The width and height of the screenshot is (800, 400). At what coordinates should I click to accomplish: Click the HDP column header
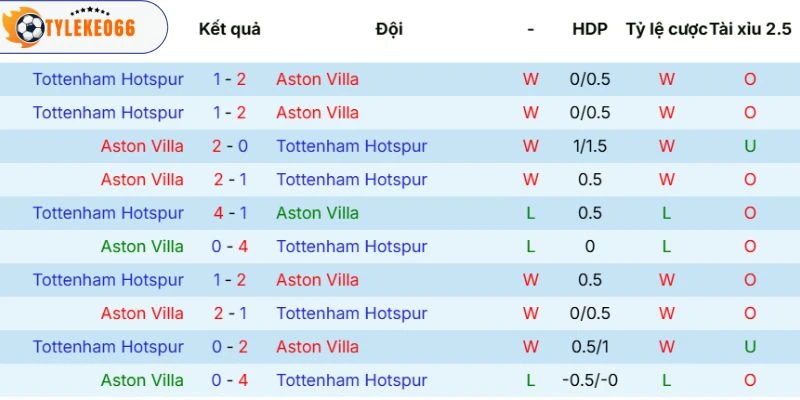pos(590,29)
